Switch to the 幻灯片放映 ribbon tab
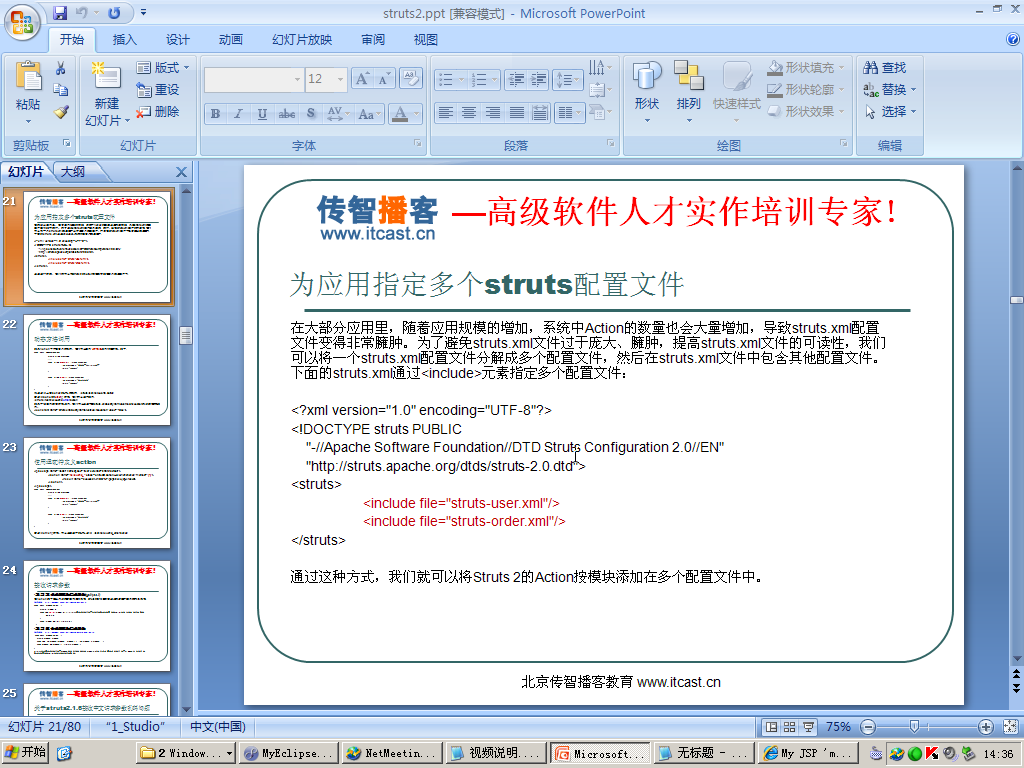 (x=302, y=40)
